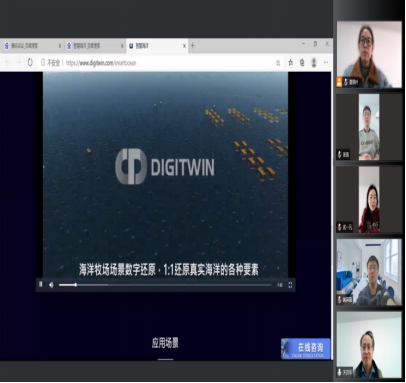The image size is (406, 383).
Task: Click the 在线咨询 online consultation button
Action: point(306,349)
